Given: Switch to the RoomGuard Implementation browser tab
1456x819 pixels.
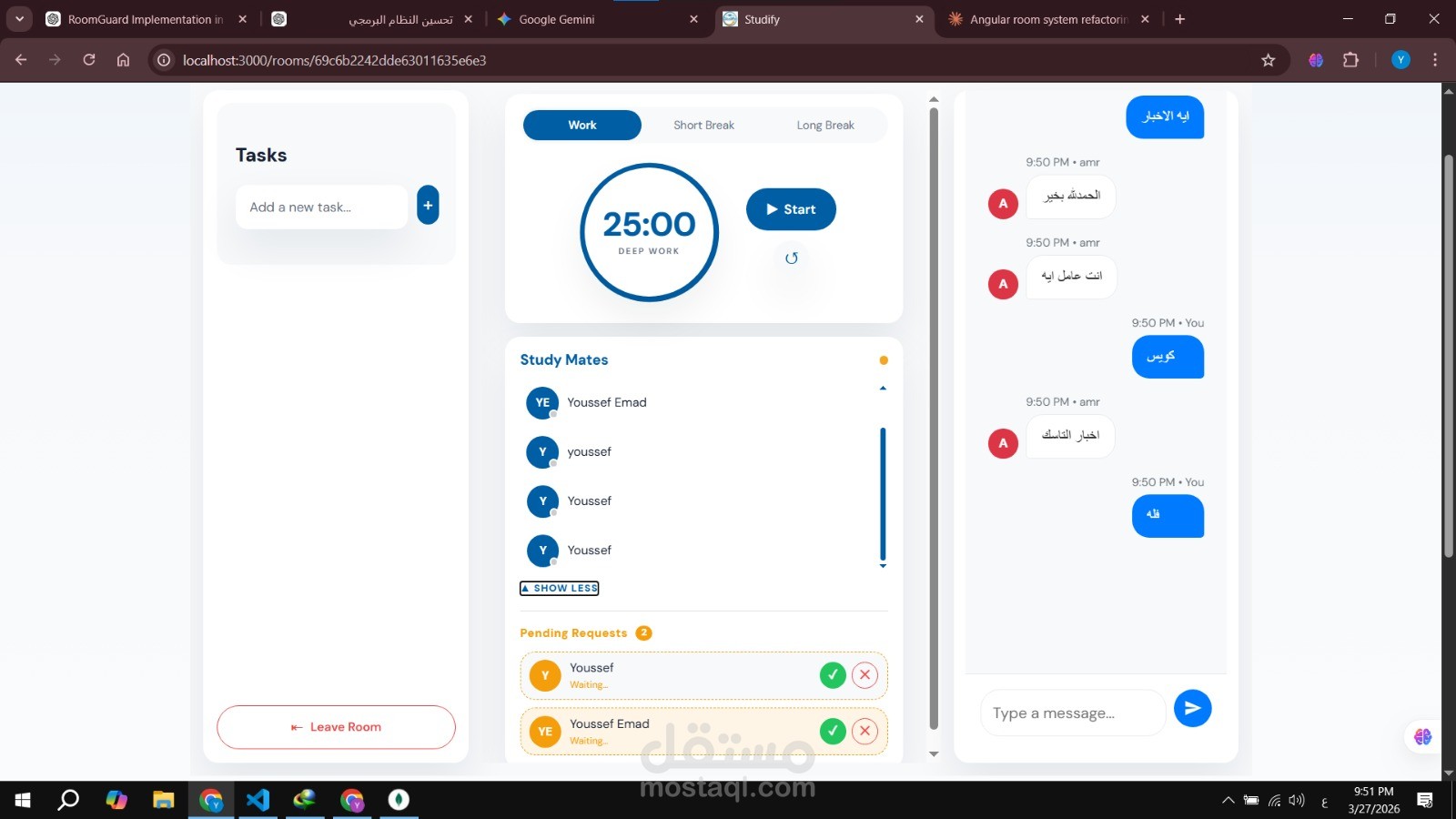Looking at the screenshot, I should point(146,19).
